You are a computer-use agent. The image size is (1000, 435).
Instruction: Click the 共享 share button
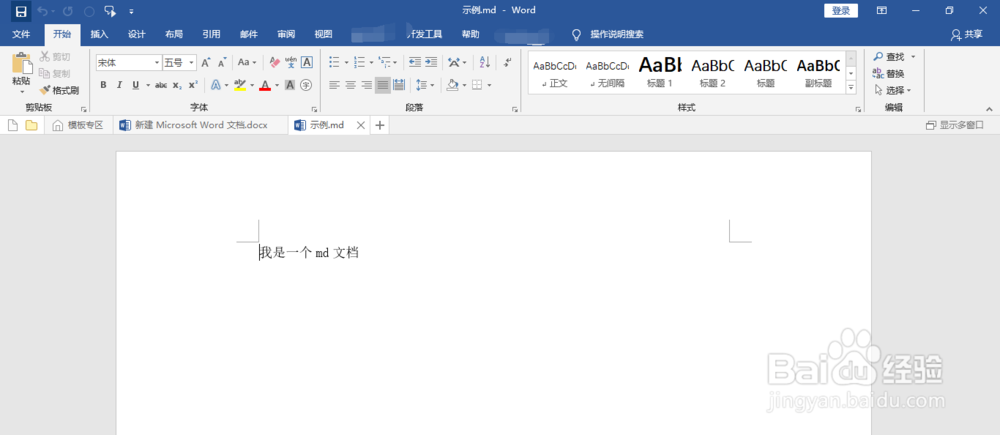coord(967,34)
